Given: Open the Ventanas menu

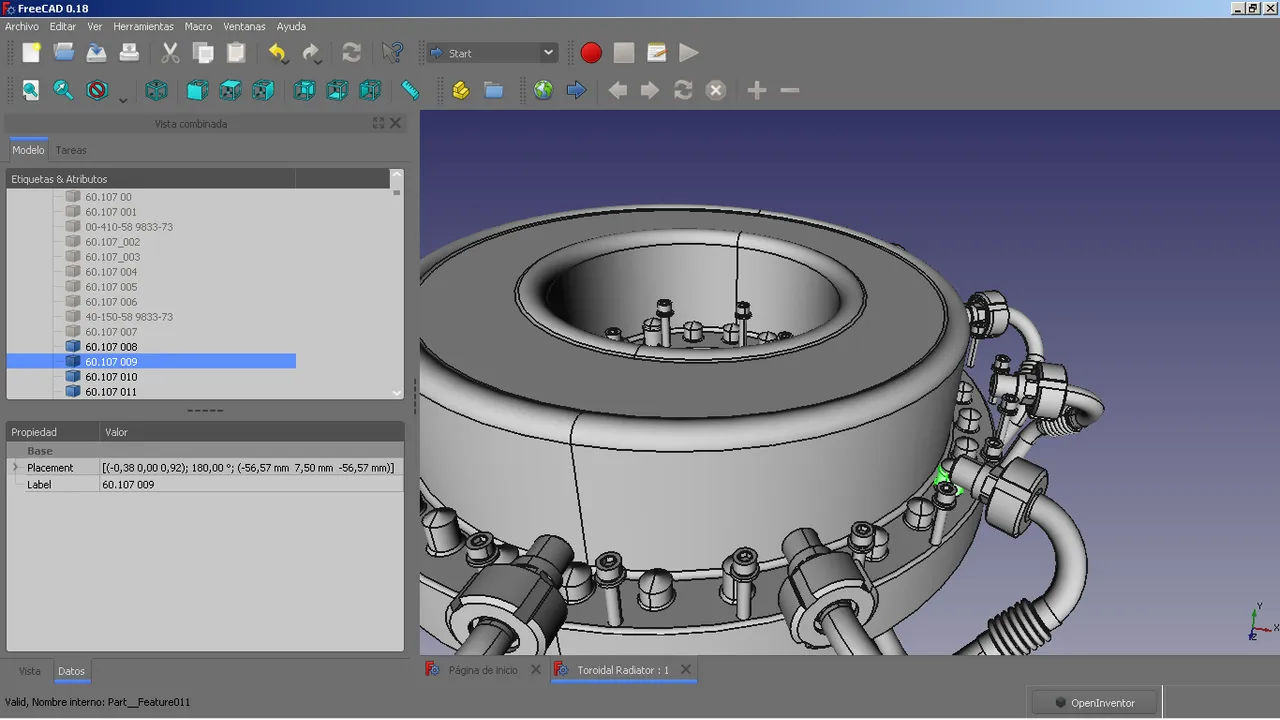Looking at the screenshot, I should point(245,26).
